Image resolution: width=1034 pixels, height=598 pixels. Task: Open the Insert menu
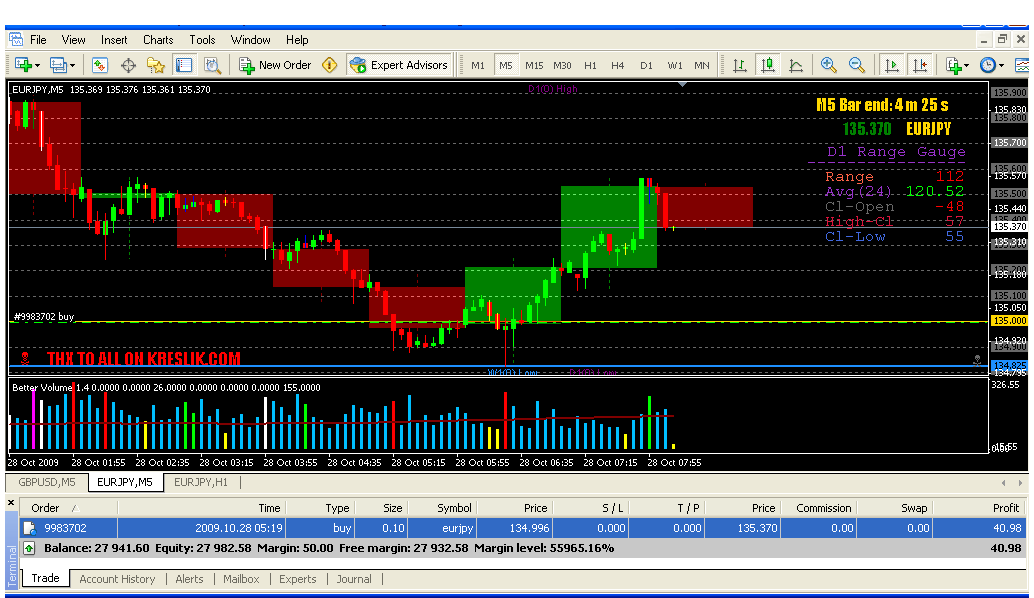point(114,40)
